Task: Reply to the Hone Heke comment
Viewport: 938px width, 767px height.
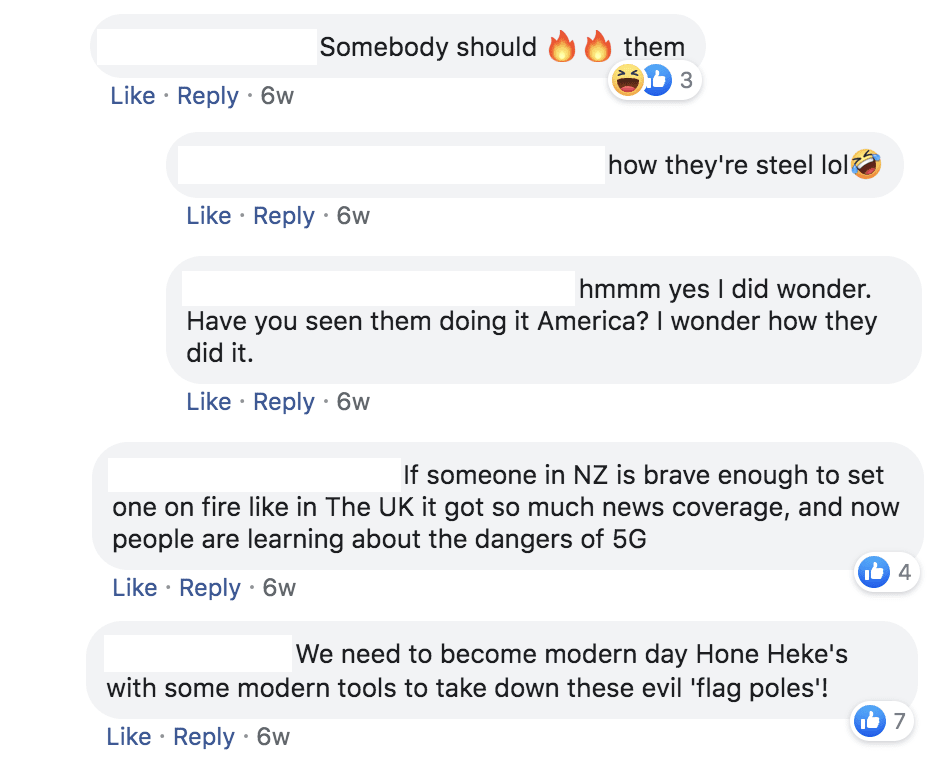Action: click(204, 736)
